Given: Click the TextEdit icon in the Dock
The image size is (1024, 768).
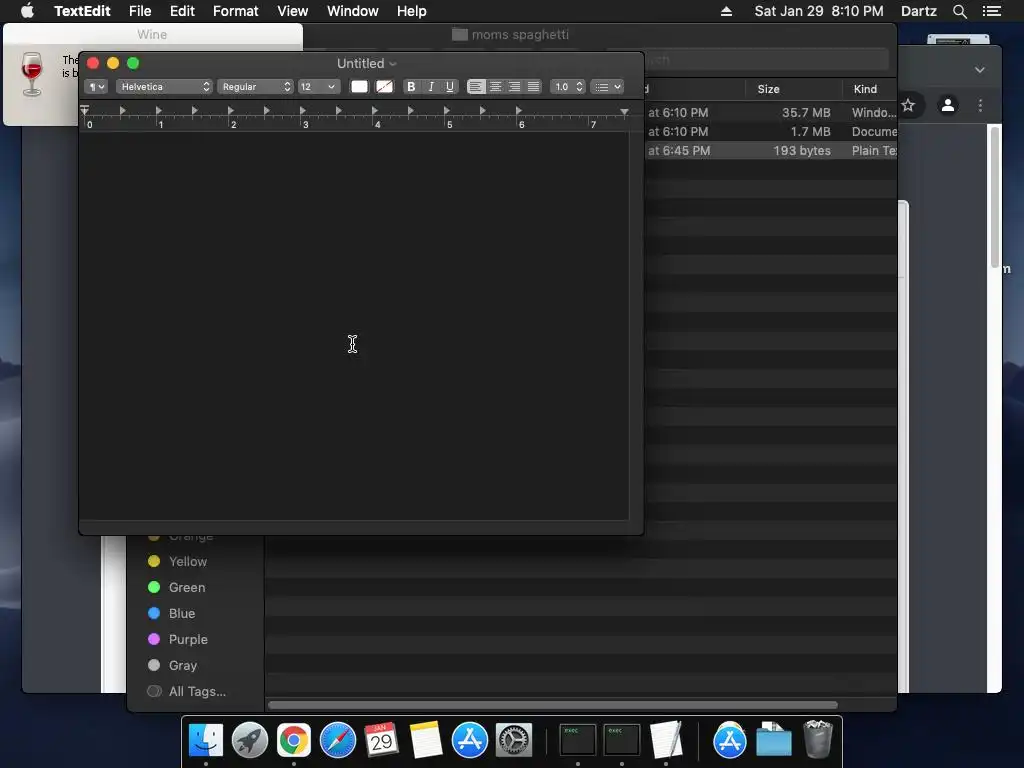Looking at the screenshot, I should tap(666, 741).
